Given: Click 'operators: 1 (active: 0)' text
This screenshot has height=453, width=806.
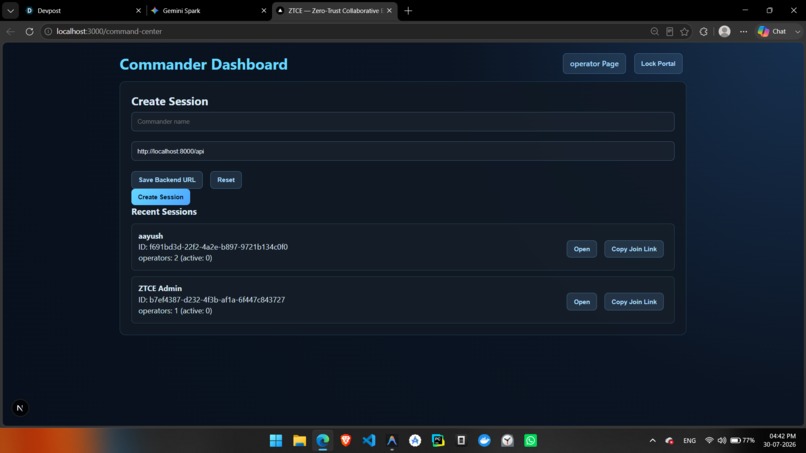Looking at the screenshot, I should [x=175, y=311].
